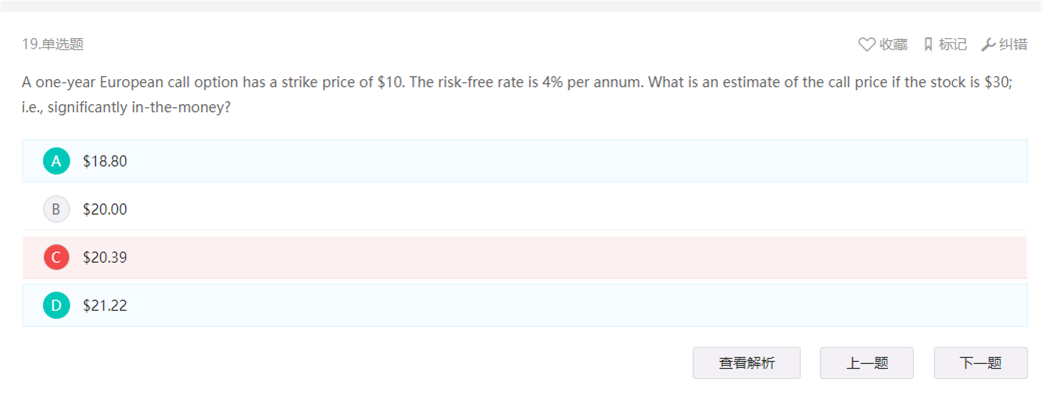
Task: Select the red C option circle
Action: (56, 257)
